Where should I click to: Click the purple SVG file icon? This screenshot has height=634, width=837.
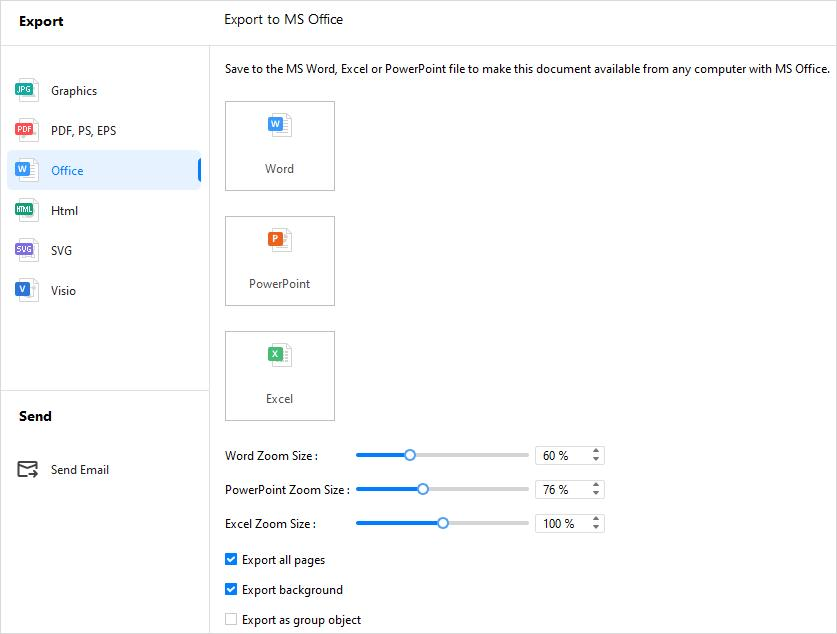coord(26,250)
